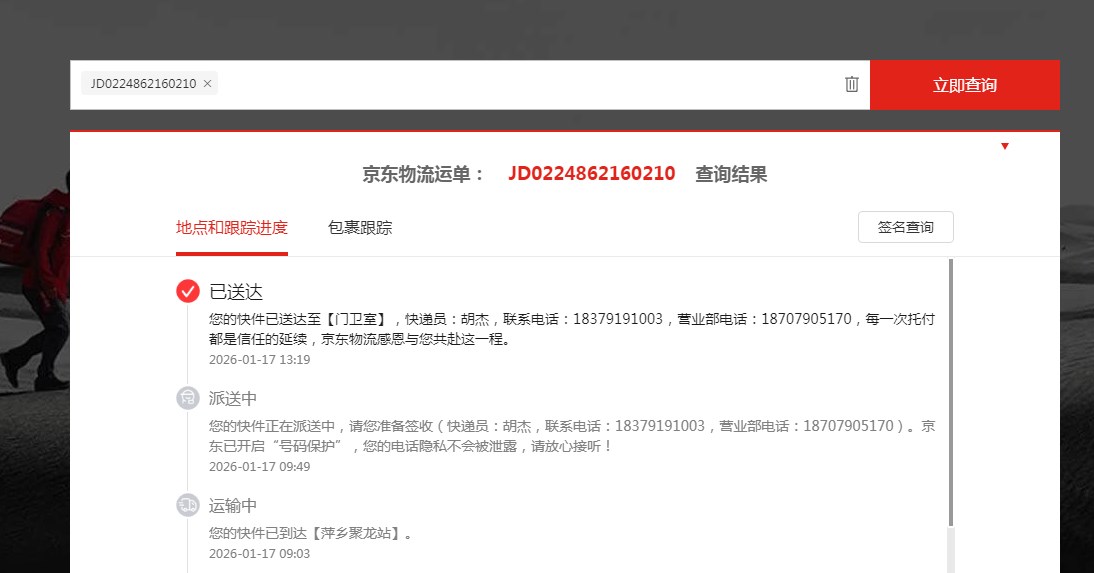Click the JD0224862160210 chip text in search box
This screenshot has width=1094, height=573.
click(x=143, y=84)
